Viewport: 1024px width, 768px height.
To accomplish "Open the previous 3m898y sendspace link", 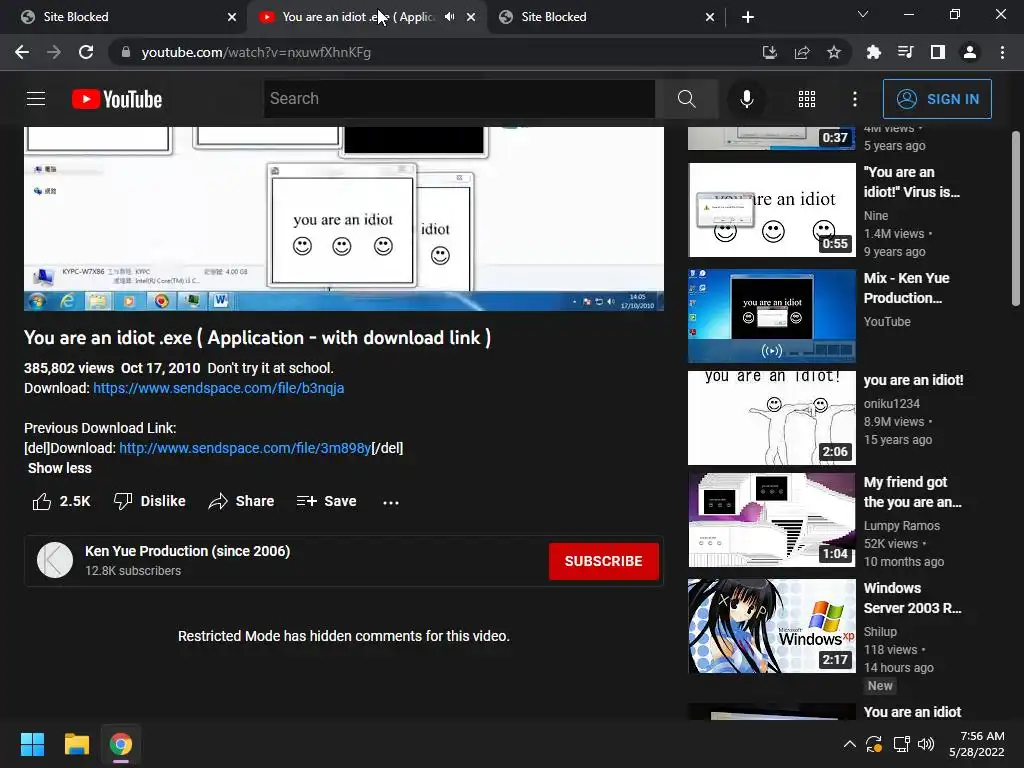I will (244, 448).
